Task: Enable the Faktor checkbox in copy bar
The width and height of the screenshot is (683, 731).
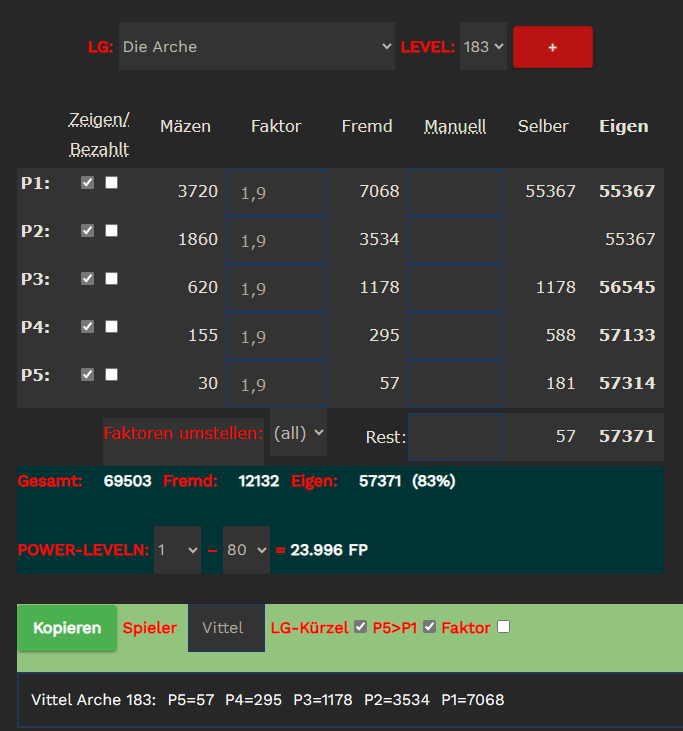Action: [503, 627]
